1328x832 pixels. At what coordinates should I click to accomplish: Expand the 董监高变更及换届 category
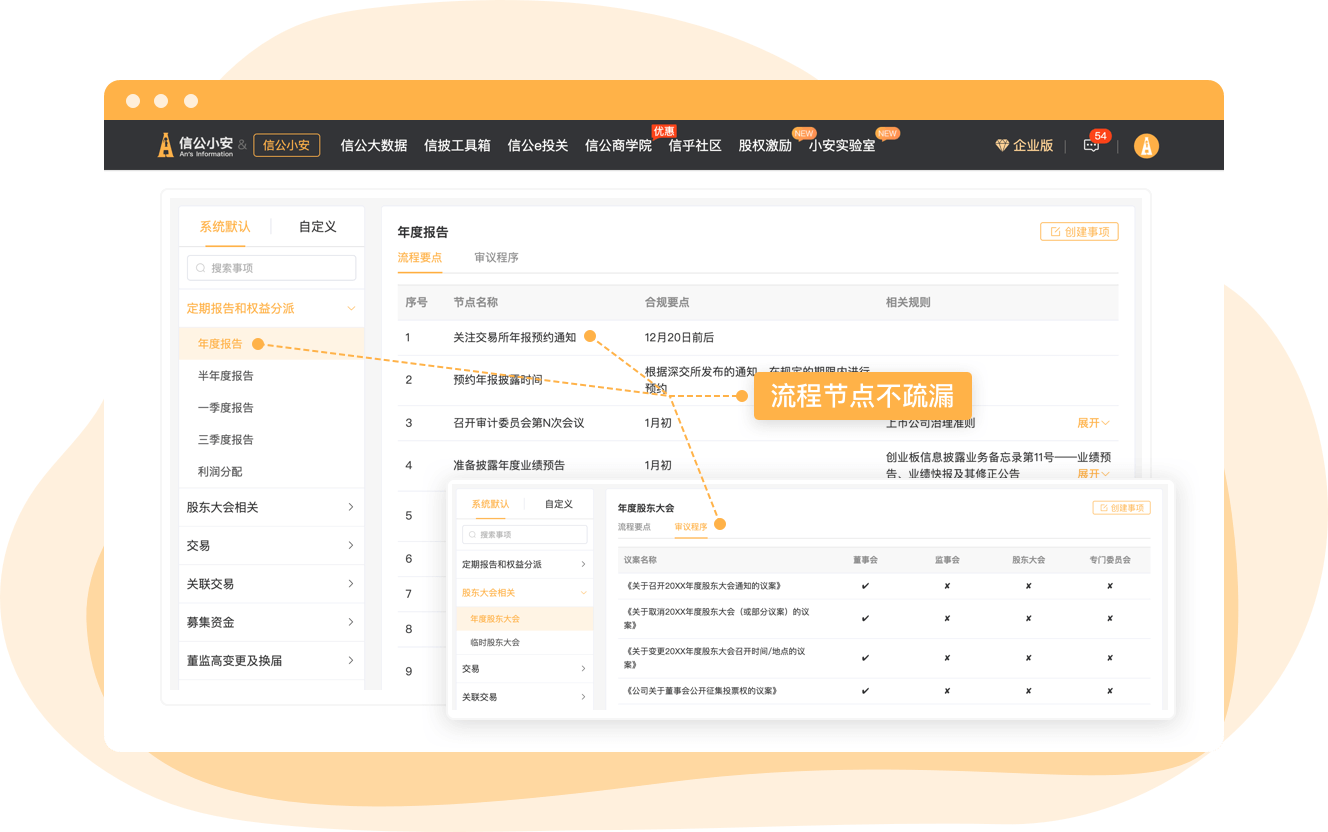[x=351, y=661]
